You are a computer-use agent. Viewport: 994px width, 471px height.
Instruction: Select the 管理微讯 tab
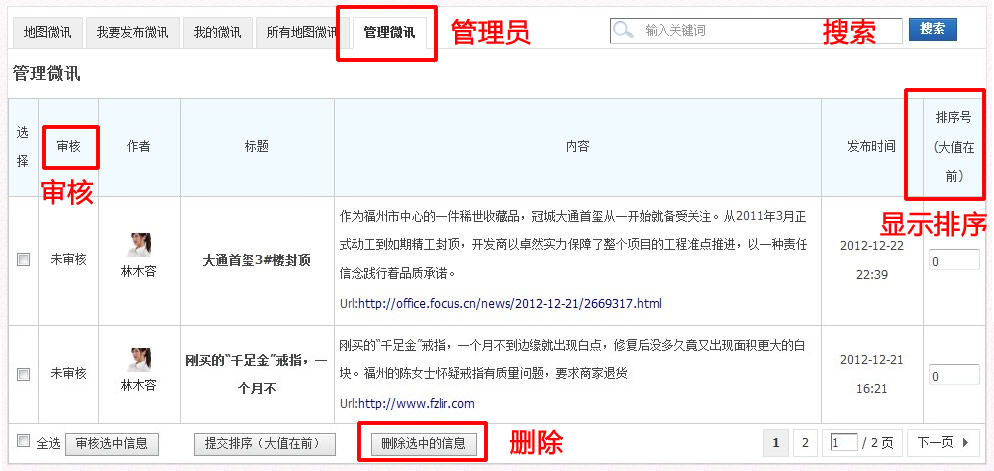(389, 32)
